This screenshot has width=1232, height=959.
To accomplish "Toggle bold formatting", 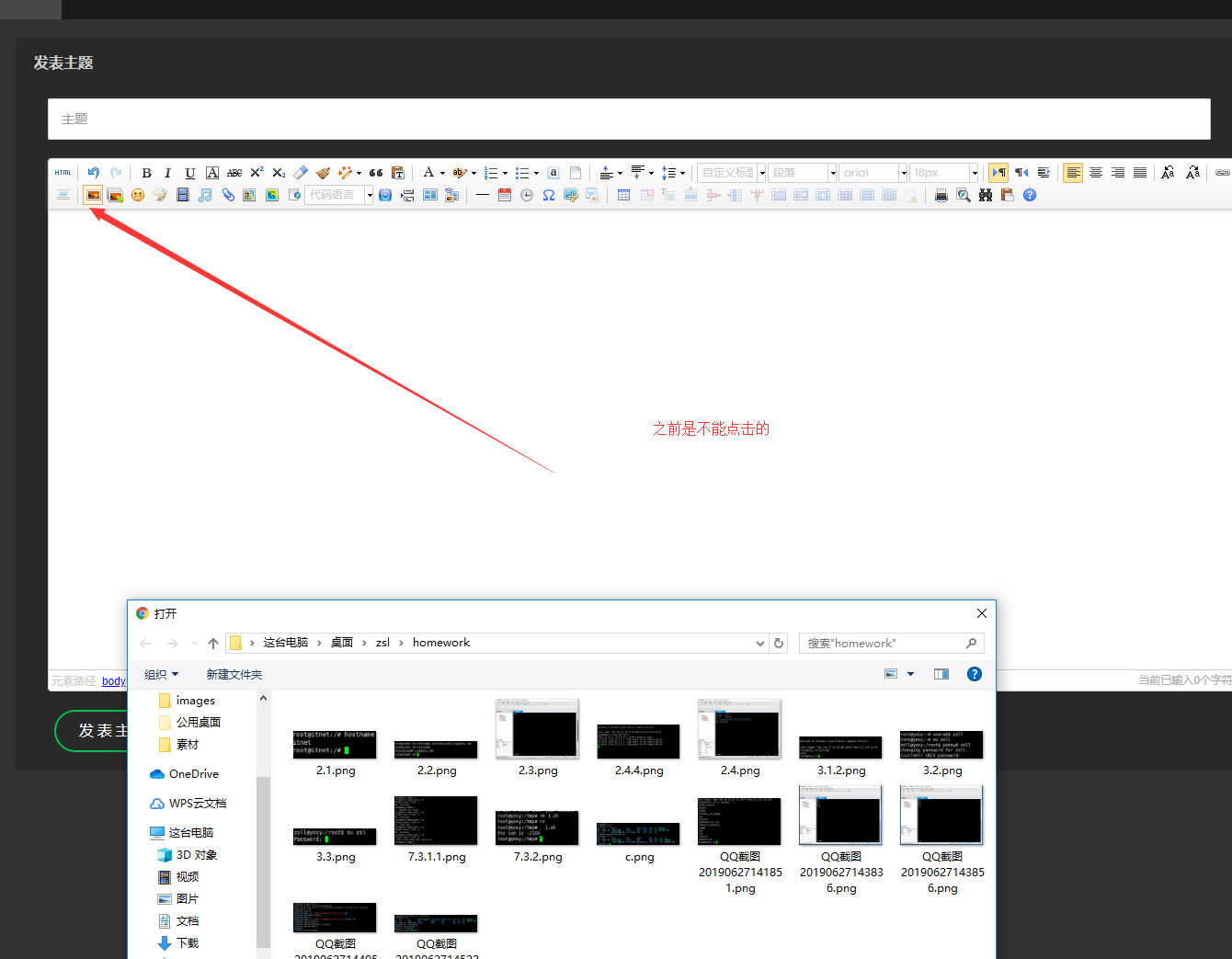I will point(146,173).
